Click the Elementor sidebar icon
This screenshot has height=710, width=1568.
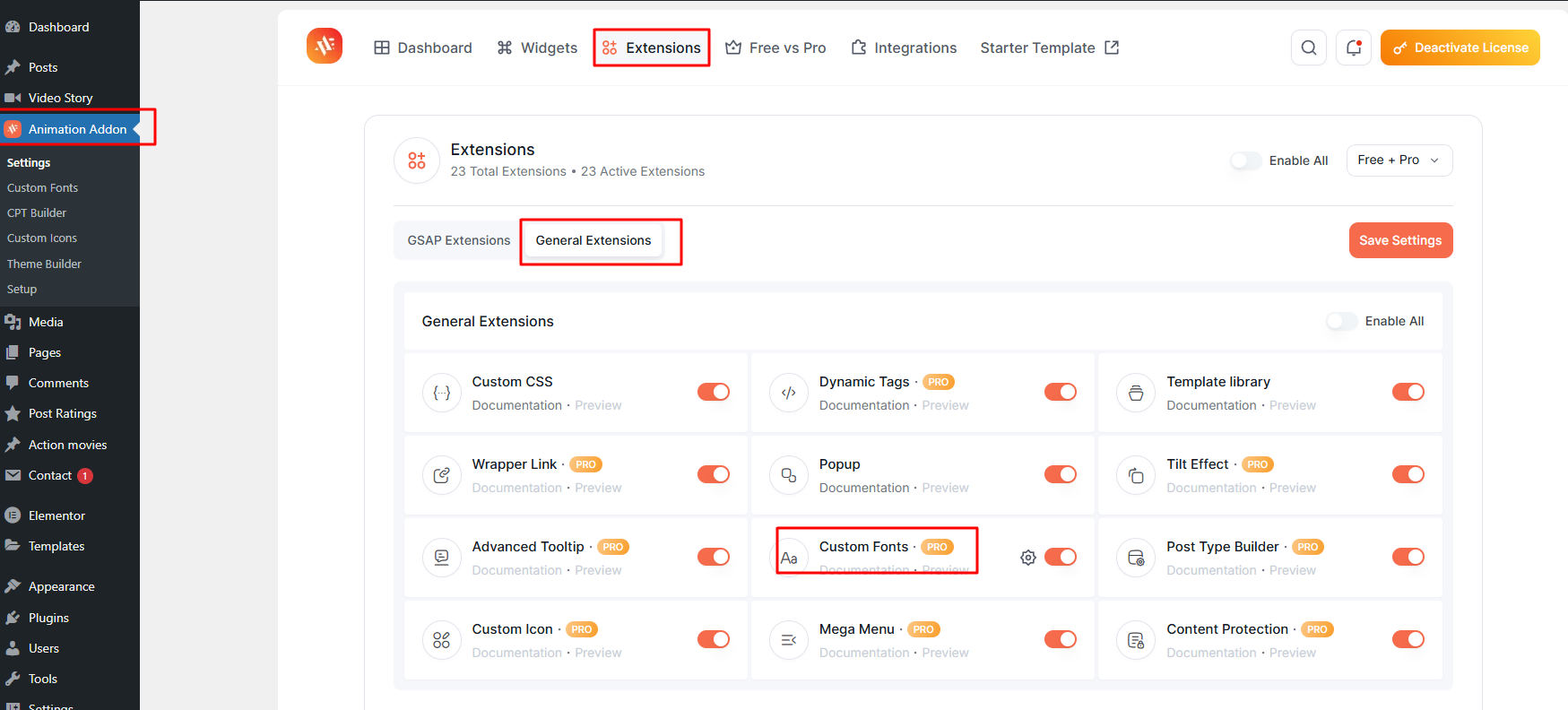[x=13, y=515]
